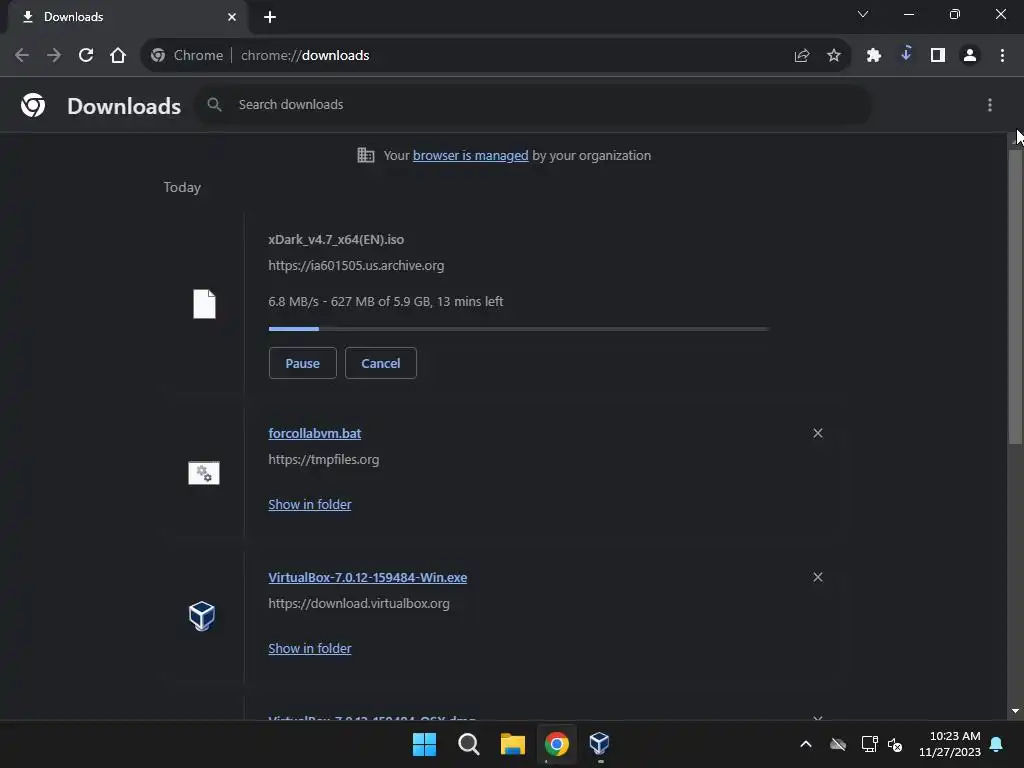Click the managed organization building icon
The width and height of the screenshot is (1024, 768).
coord(366,155)
